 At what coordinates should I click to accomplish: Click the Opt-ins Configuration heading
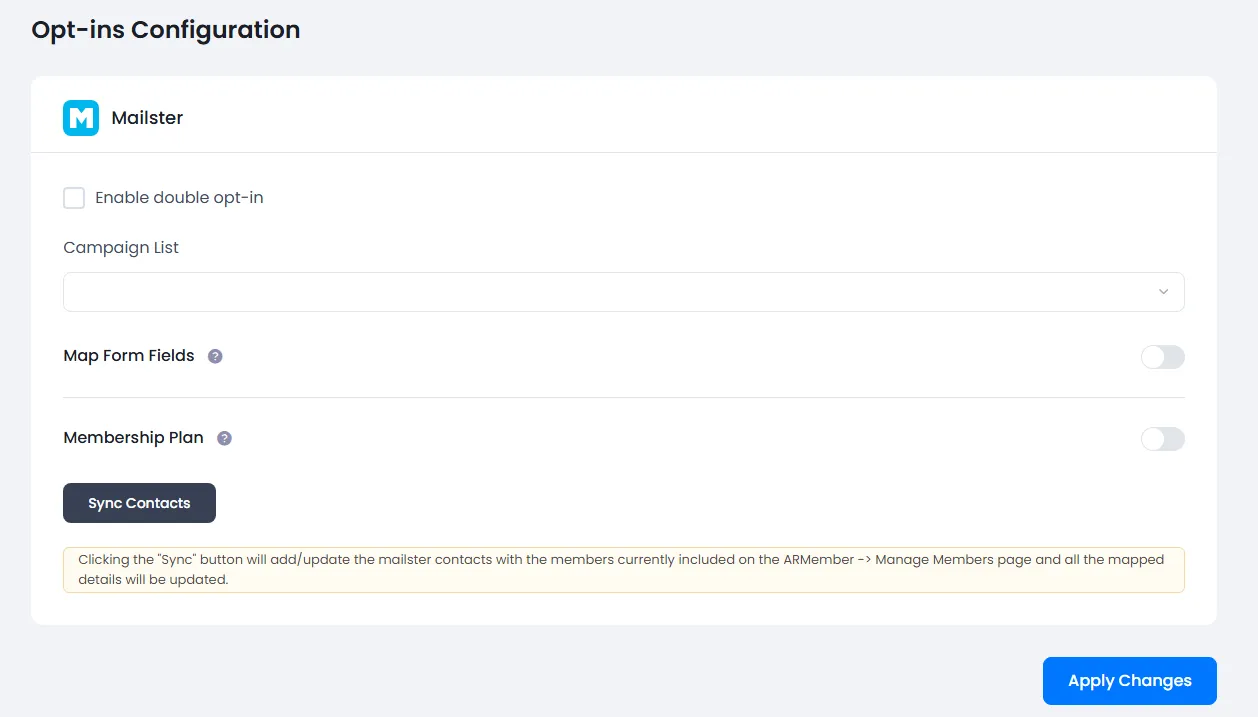coord(166,30)
